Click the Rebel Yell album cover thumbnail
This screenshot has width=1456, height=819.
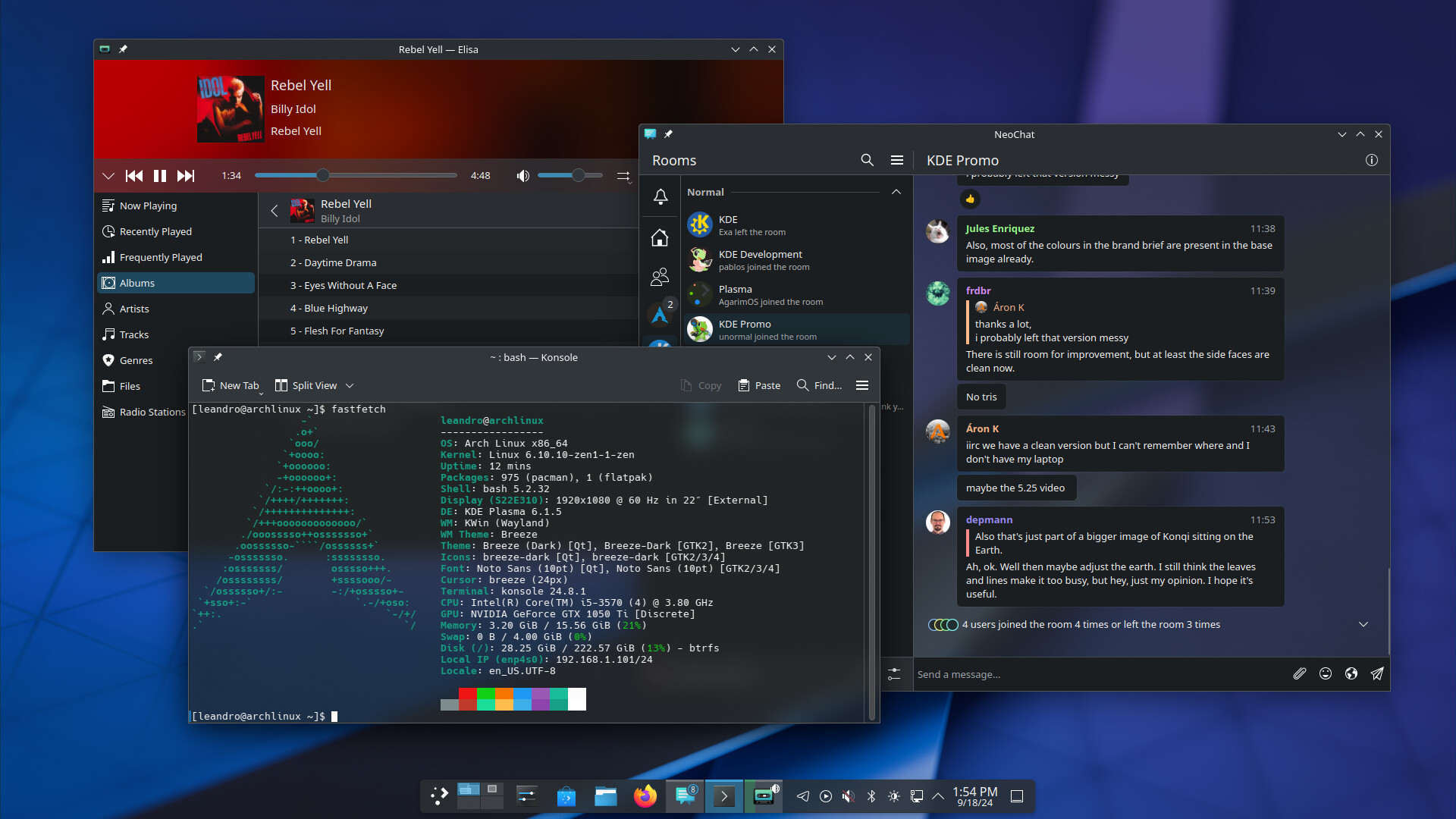pos(303,211)
